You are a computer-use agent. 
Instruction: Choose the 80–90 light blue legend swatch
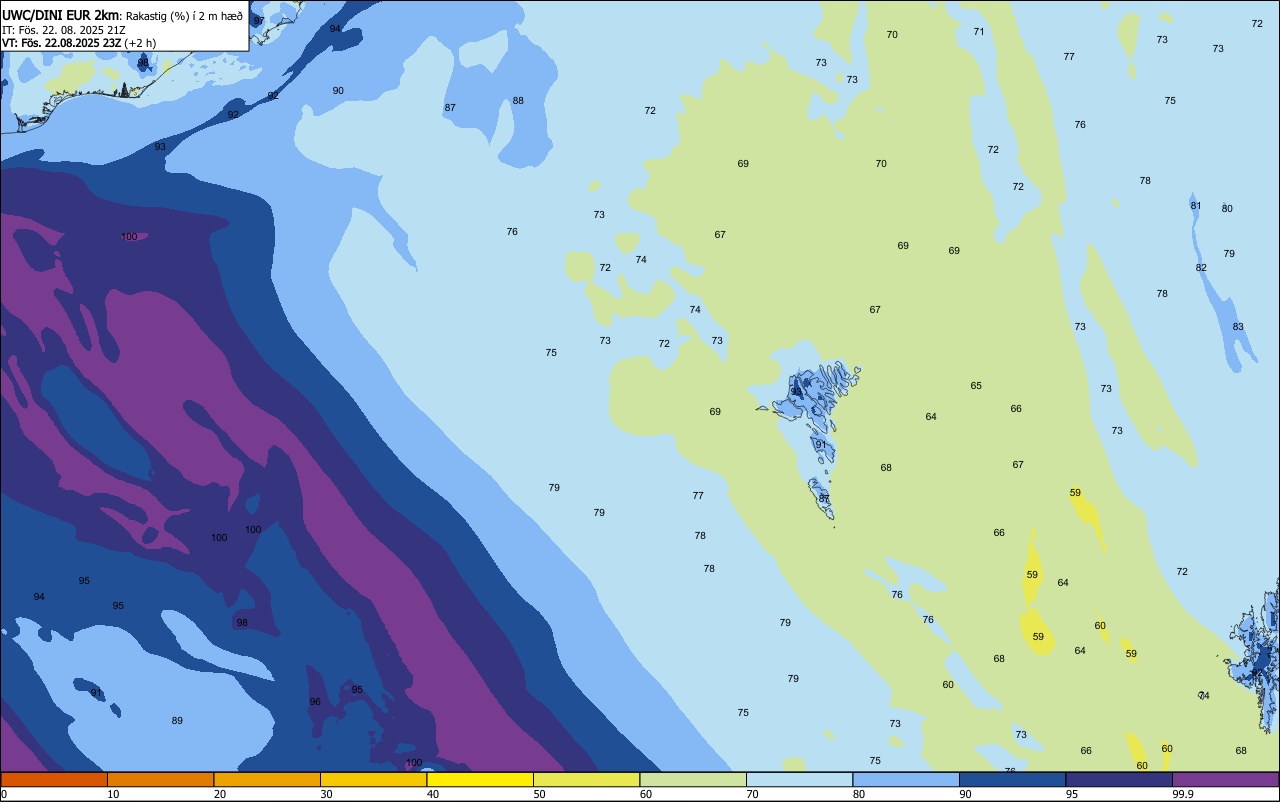coord(906,779)
